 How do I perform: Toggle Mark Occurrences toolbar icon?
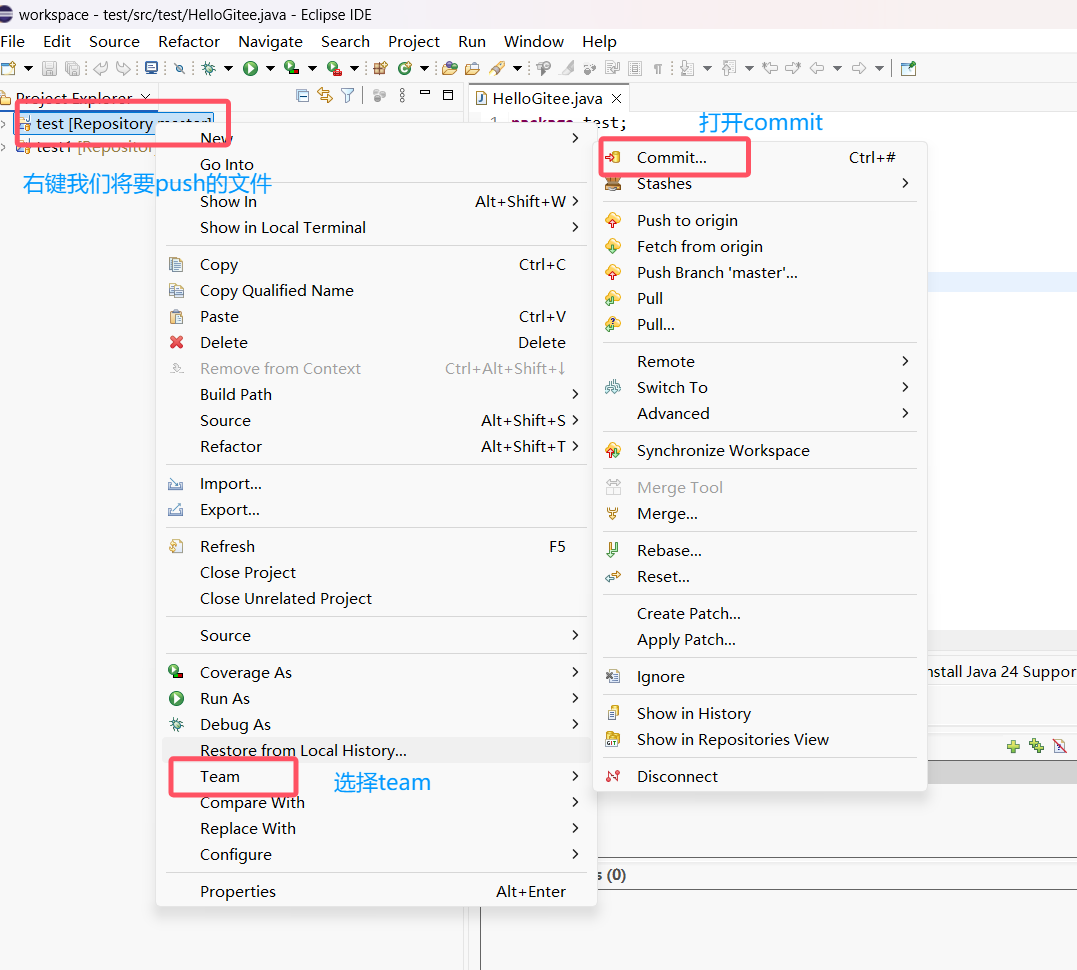point(567,68)
